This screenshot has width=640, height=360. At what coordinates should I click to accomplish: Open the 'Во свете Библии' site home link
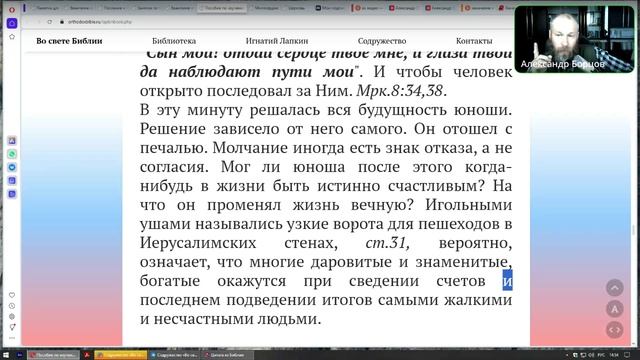[69, 41]
